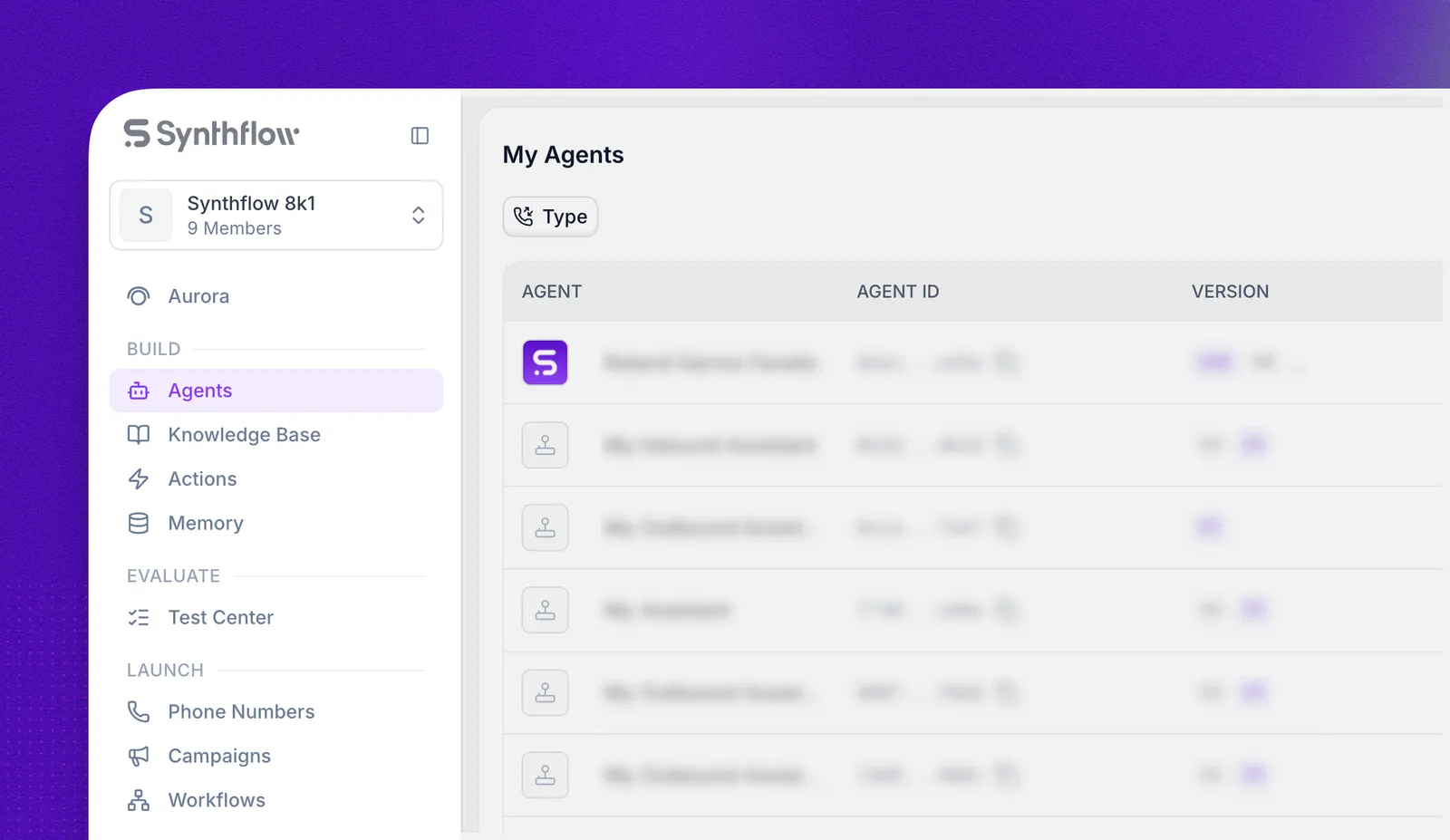
Task: Open Phone Numbers page
Action: point(276,712)
